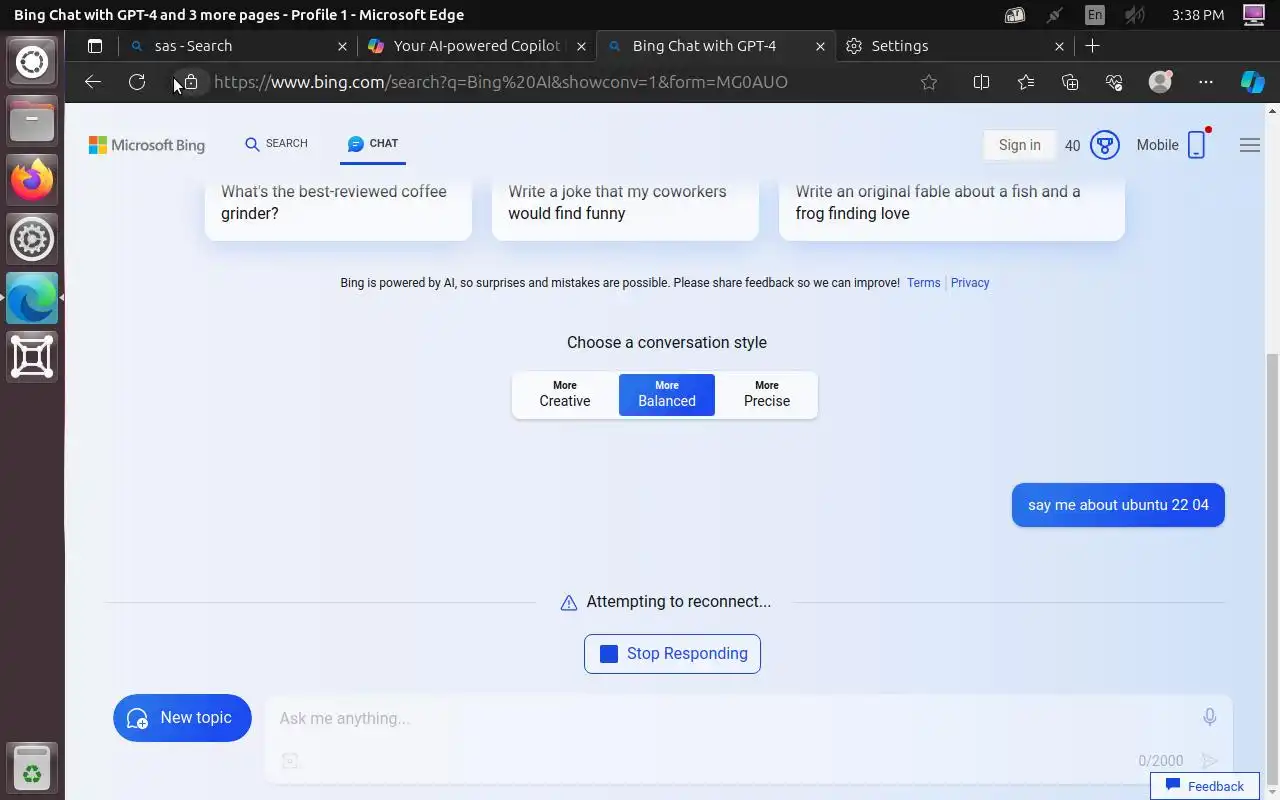Choose the best-reviewed coffee grinder suggestion
The image size is (1280, 800).
338,208
